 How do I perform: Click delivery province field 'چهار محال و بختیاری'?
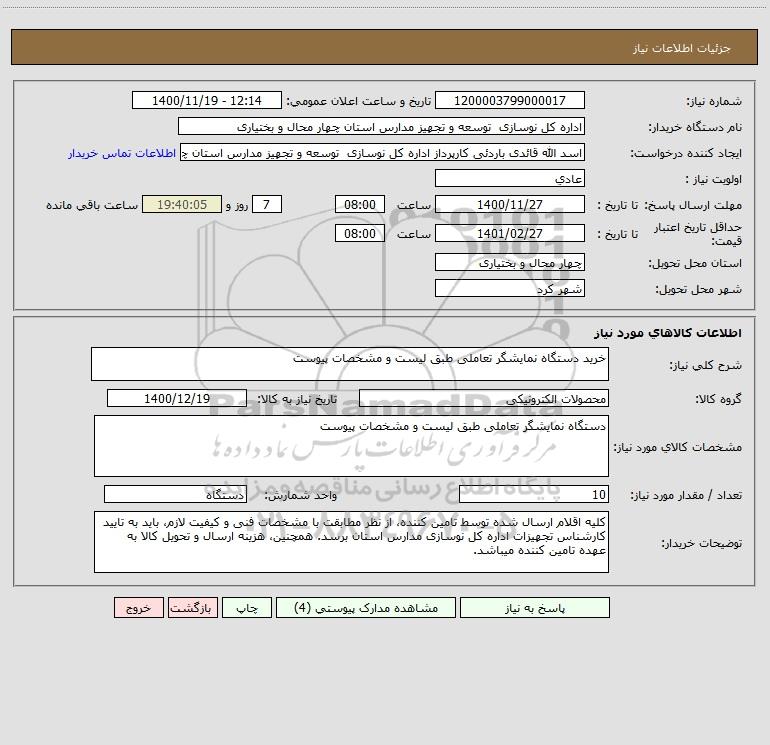510,263
